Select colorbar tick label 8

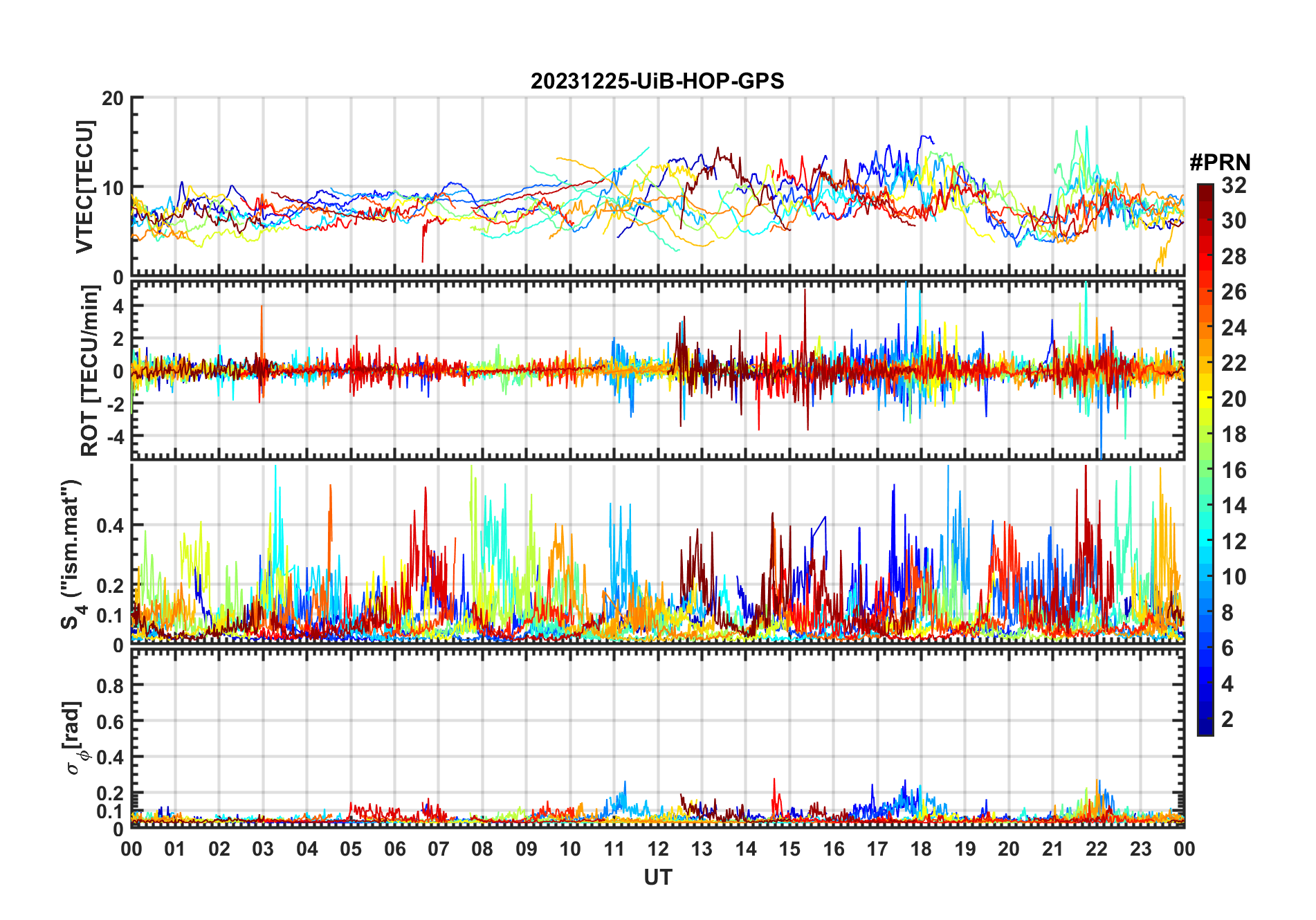(x=1227, y=612)
